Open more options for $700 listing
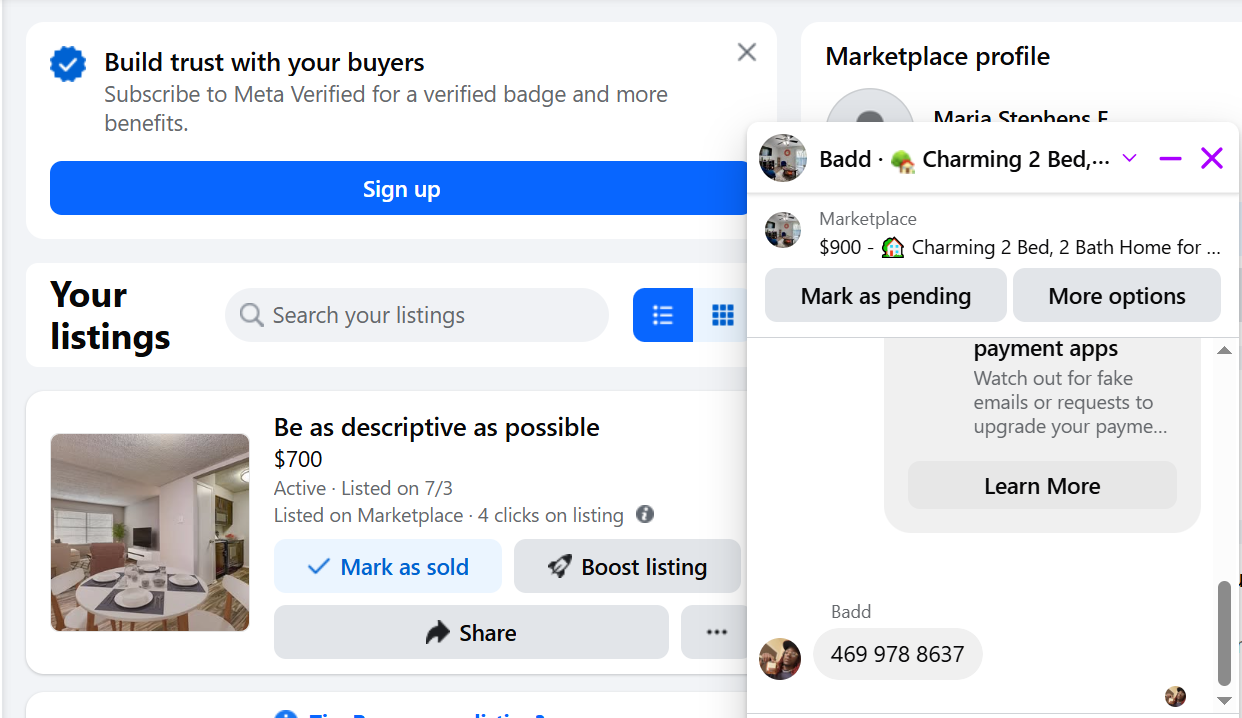1242x718 pixels. tap(715, 632)
